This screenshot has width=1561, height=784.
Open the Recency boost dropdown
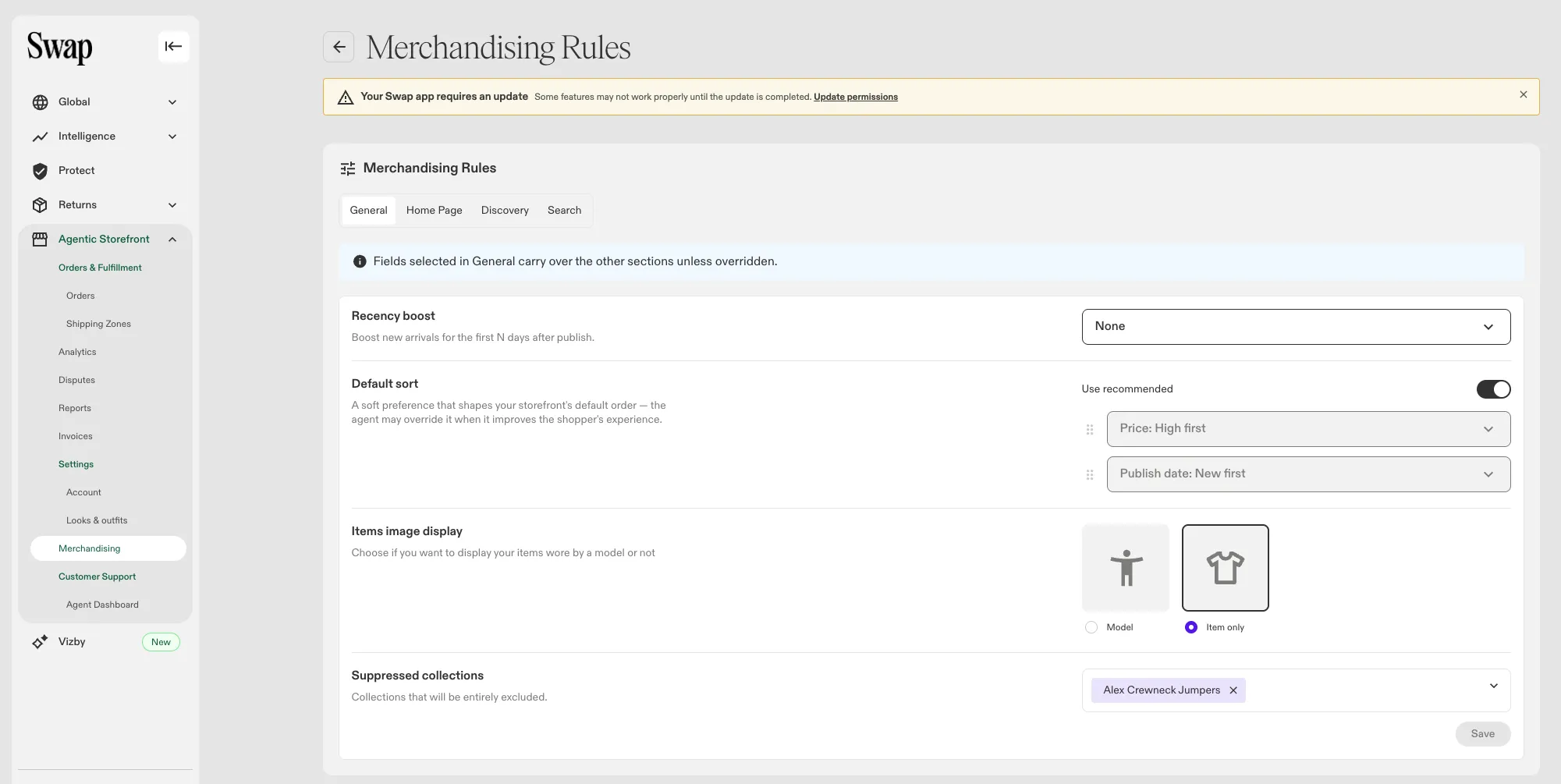[1296, 327]
